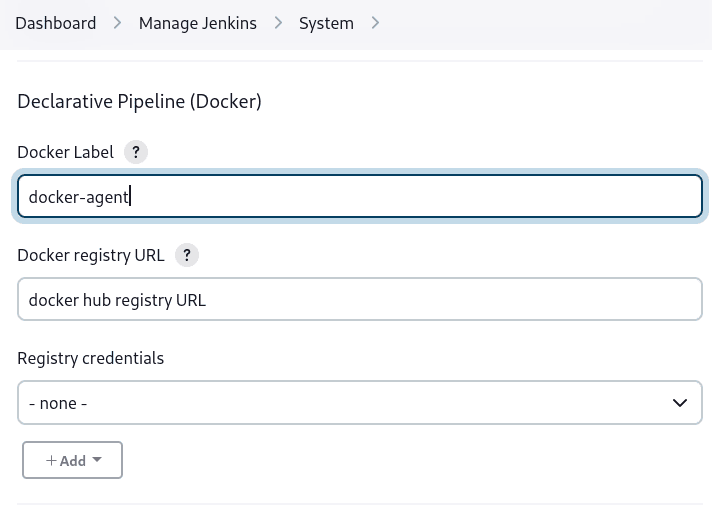
Task: Navigate to Manage Jenkins breadcrumb
Action: [x=197, y=23]
